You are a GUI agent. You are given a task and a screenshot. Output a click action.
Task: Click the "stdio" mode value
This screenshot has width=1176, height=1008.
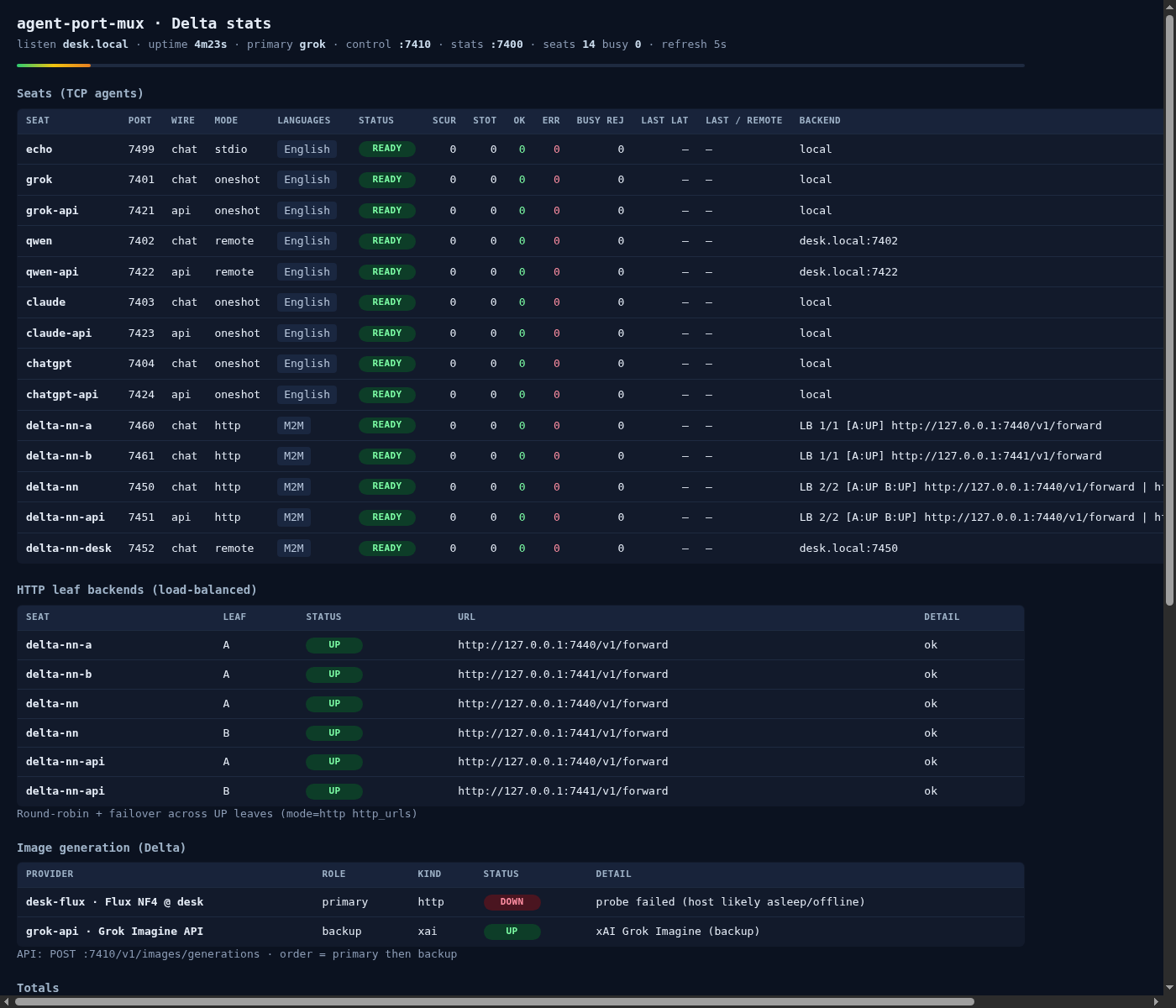coord(231,149)
